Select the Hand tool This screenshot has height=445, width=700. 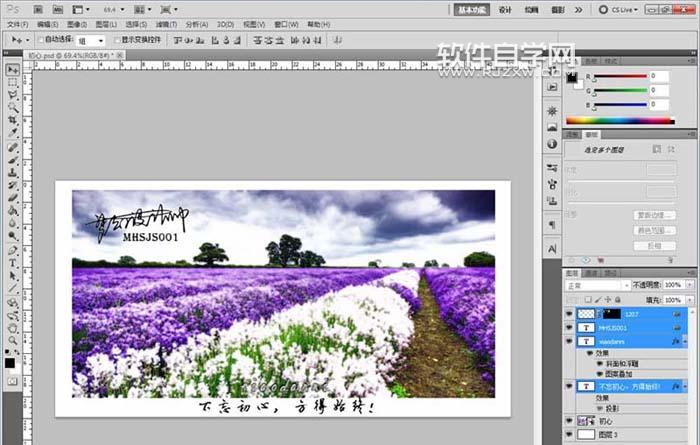12,329
